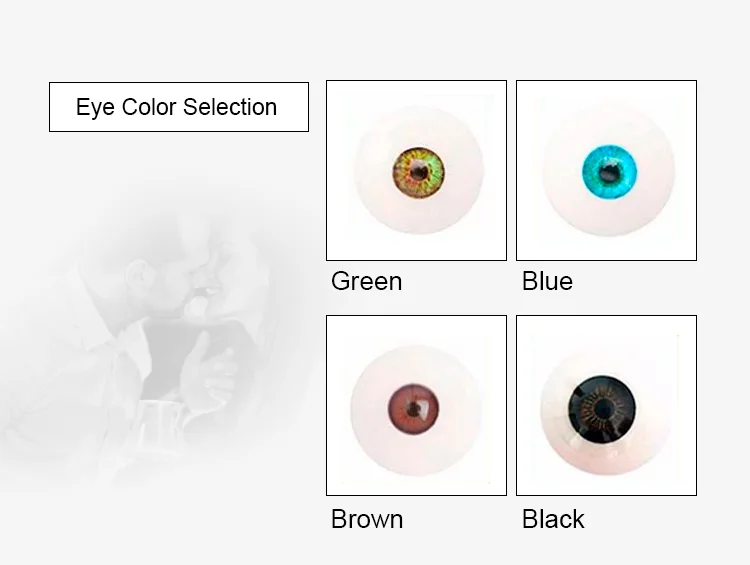Click the pupil of the green eye
Viewport: 750px width, 565px height.
pos(419,172)
